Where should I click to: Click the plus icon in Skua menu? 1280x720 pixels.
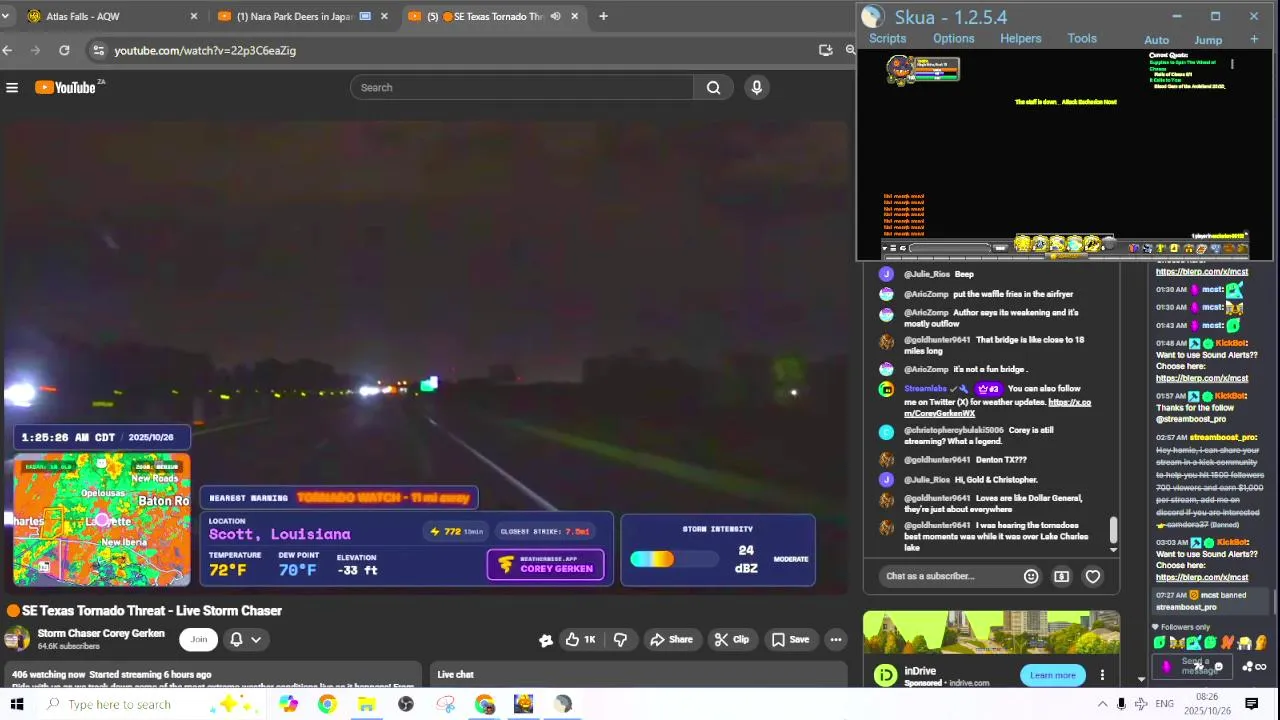pos(1254,39)
